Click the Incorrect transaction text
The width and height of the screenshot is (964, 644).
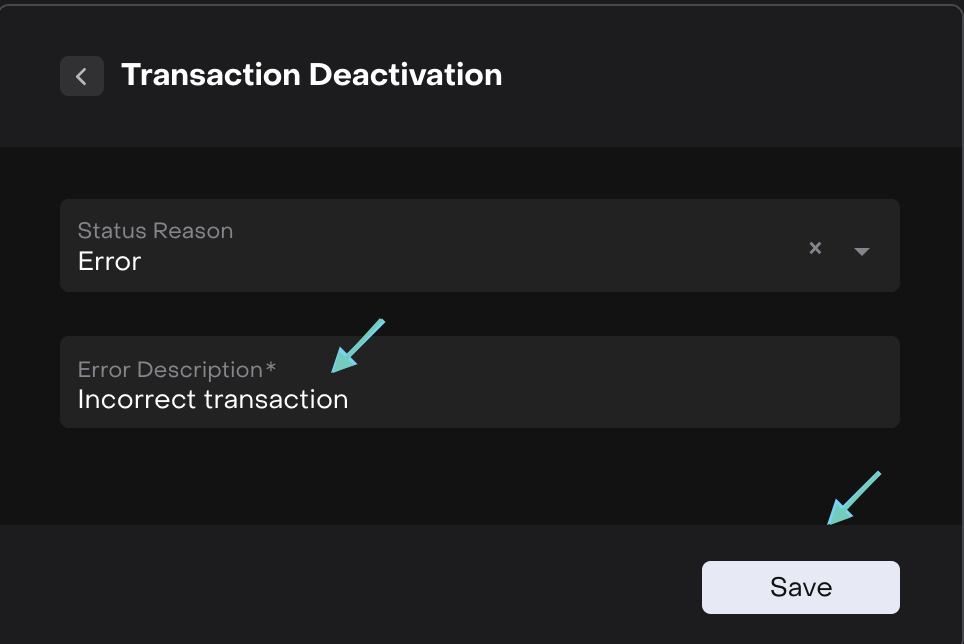coord(212,400)
